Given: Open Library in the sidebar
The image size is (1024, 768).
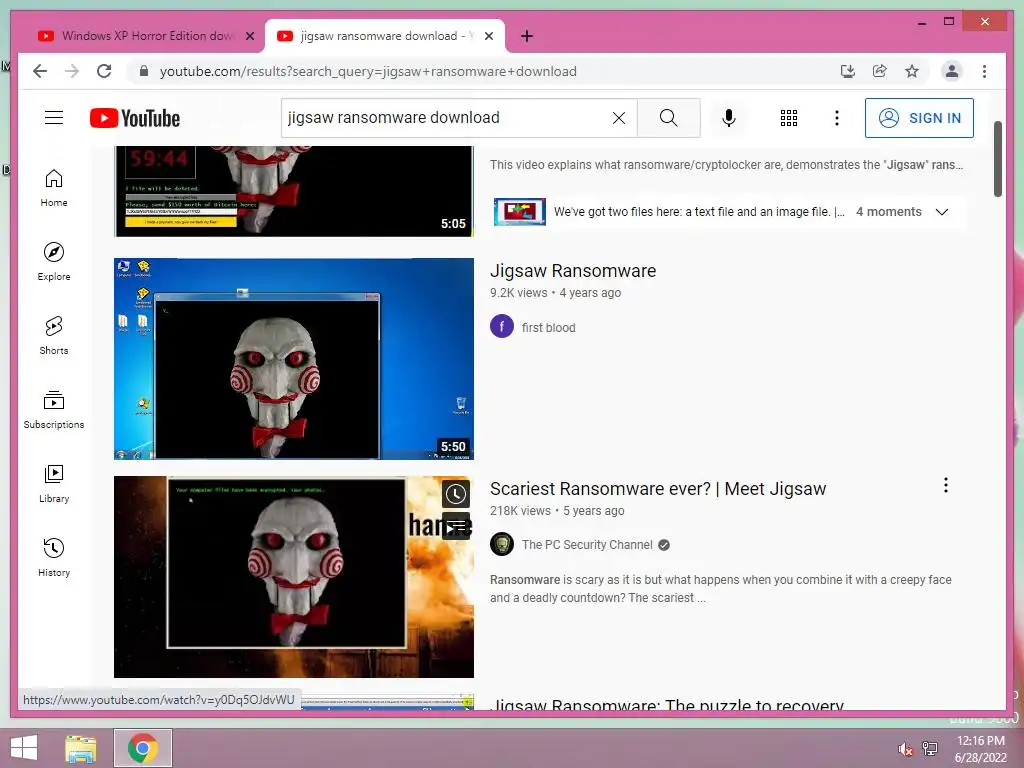Looking at the screenshot, I should pos(54,483).
